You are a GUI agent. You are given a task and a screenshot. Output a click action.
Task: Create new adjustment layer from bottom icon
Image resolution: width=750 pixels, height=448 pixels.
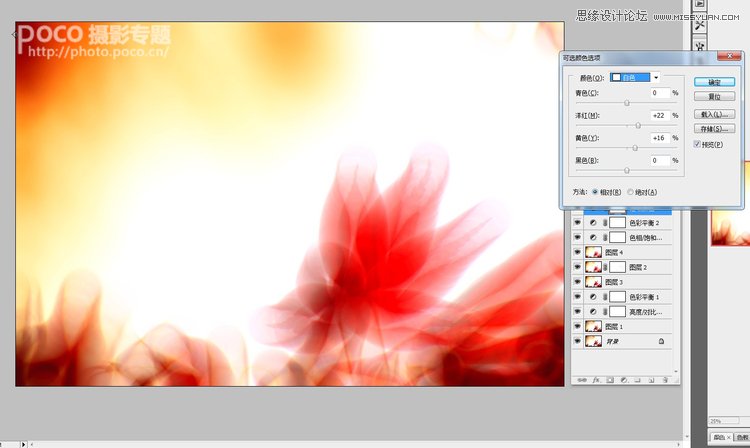(623, 380)
